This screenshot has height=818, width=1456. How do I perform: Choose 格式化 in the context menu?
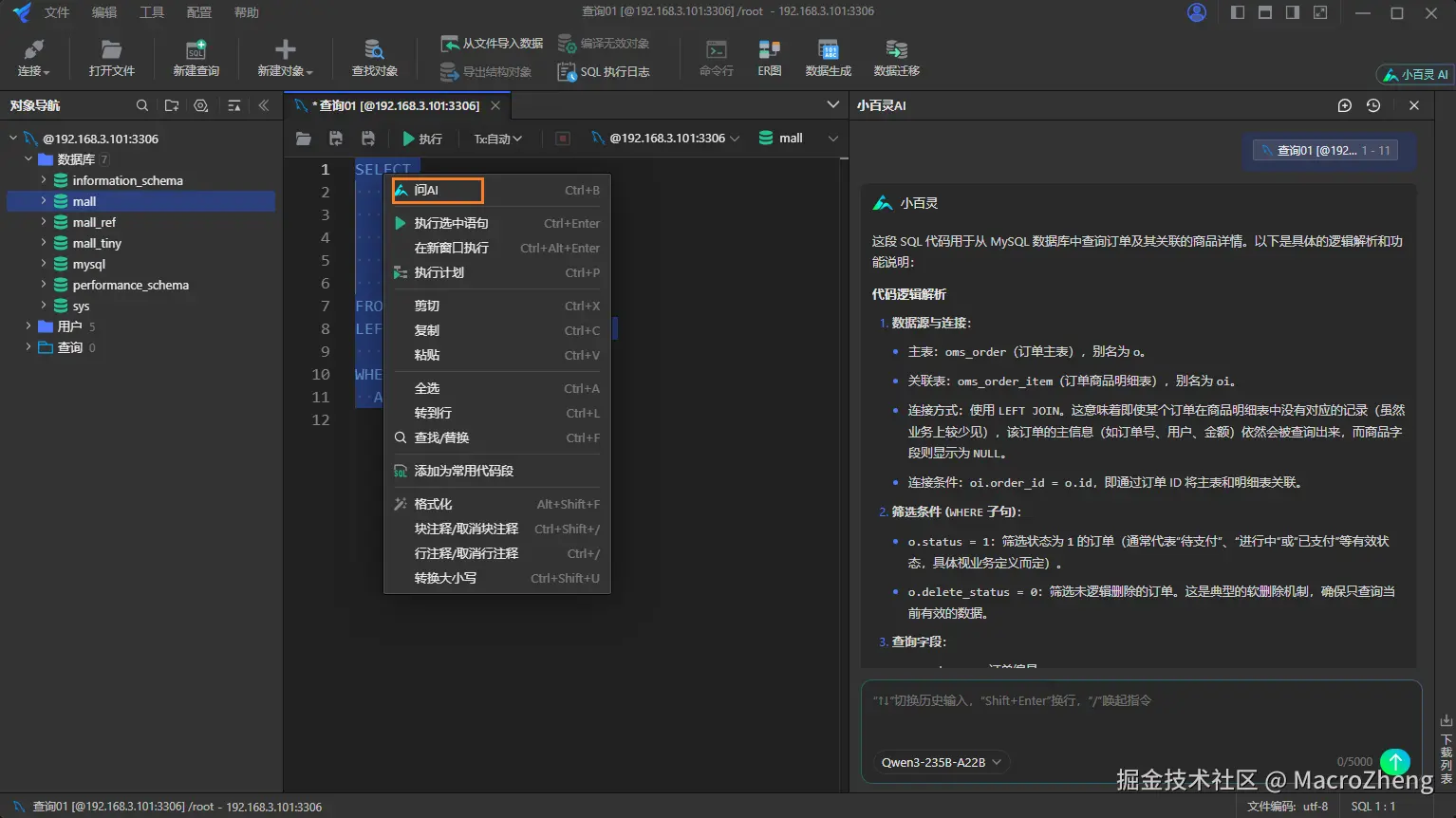pos(497,504)
